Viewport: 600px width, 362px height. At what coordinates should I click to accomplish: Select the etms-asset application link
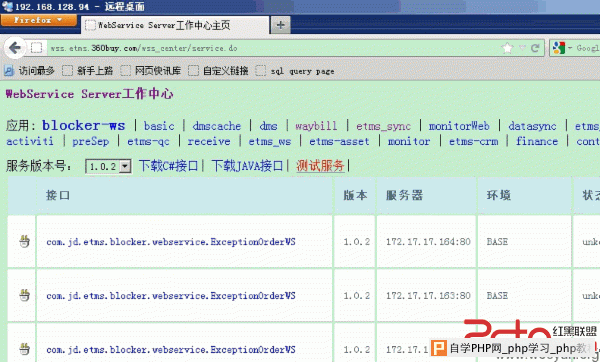[339, 141]
